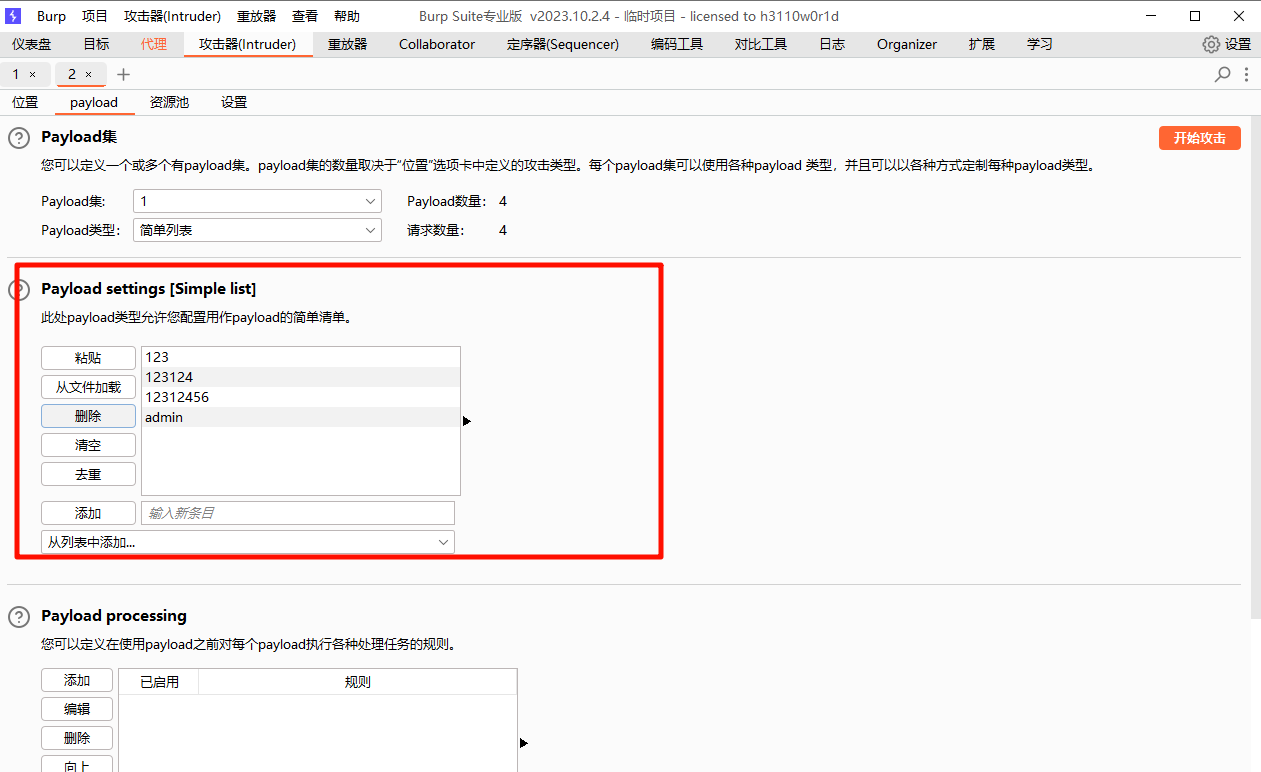Select the 攻击器(Intruder) main tab
This screenshot has width=1261, height=772.
247,44
